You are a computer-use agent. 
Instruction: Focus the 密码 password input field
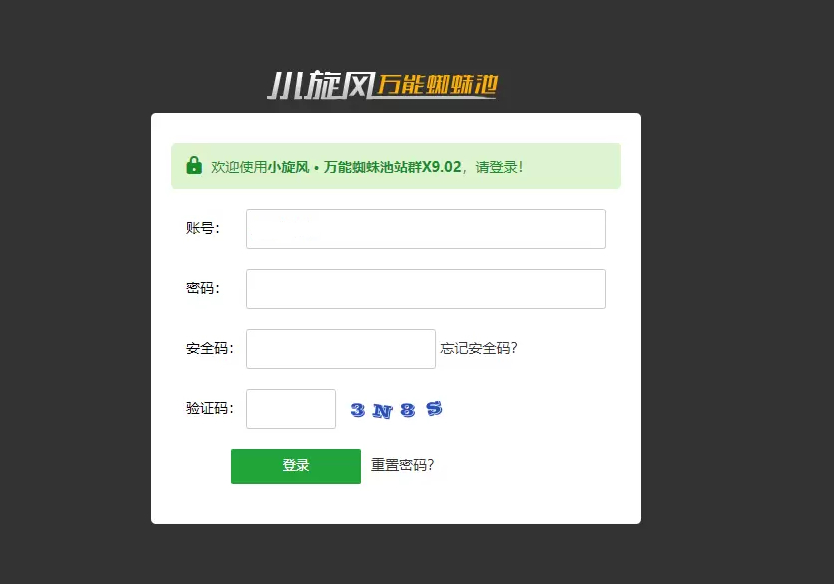(x=426, y=289)
